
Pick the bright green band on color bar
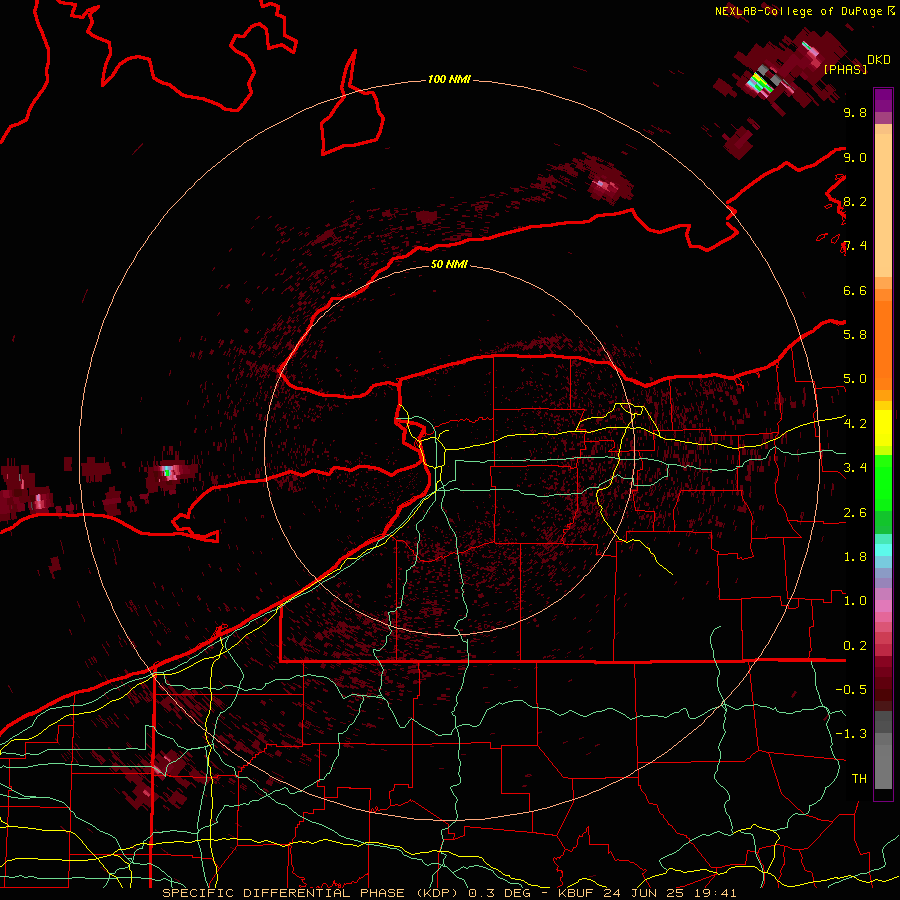coord(883,482)
